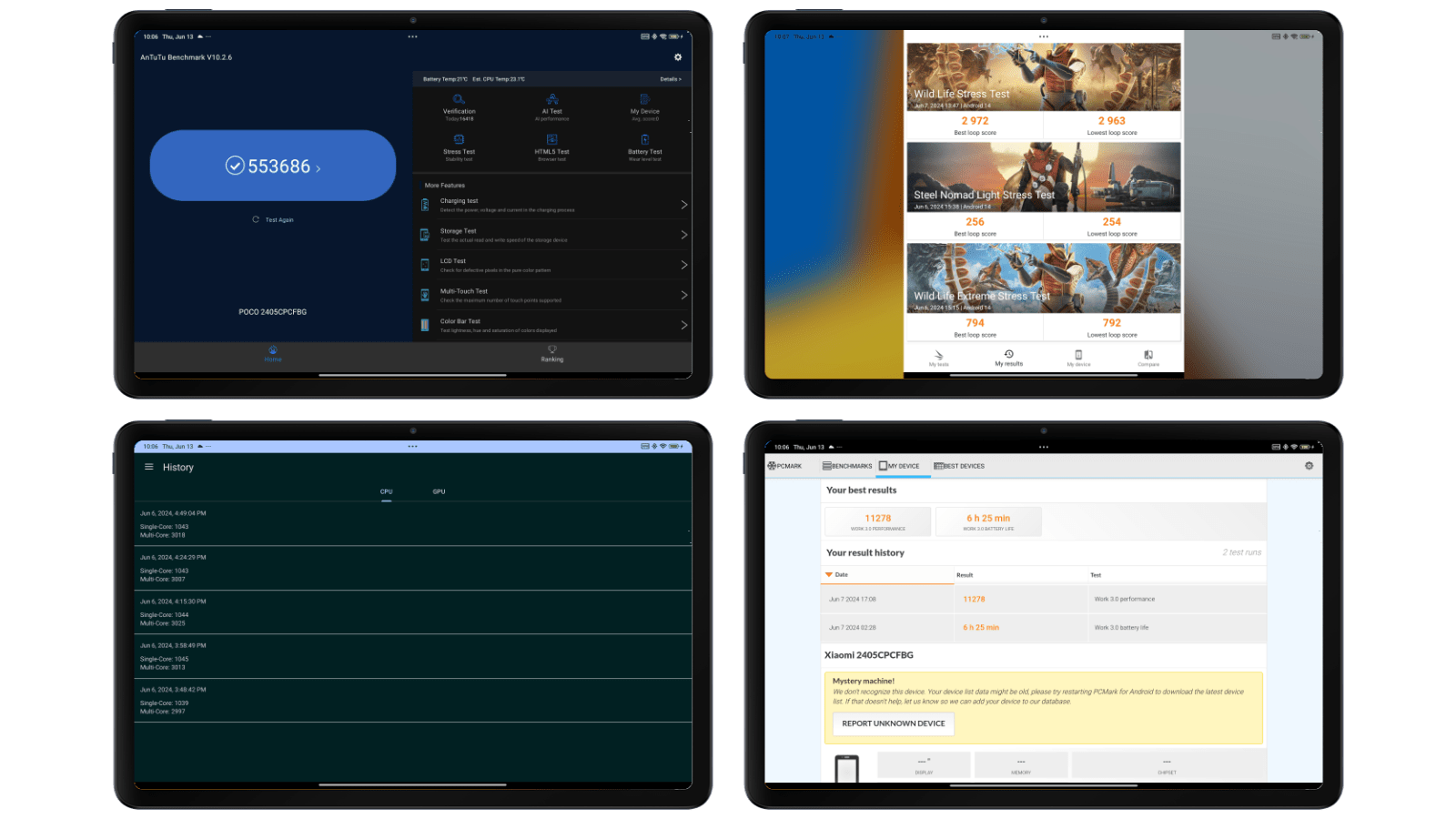Start the Stress Test stability test
This screenshot has width=1456, height=819.
(x=459, y=147)
